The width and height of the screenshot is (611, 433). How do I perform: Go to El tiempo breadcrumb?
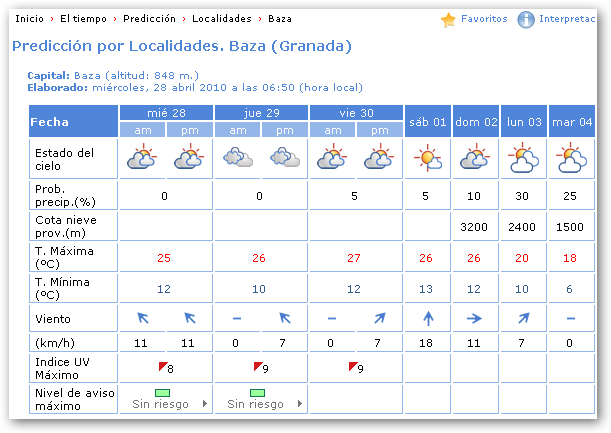(81, 19)
